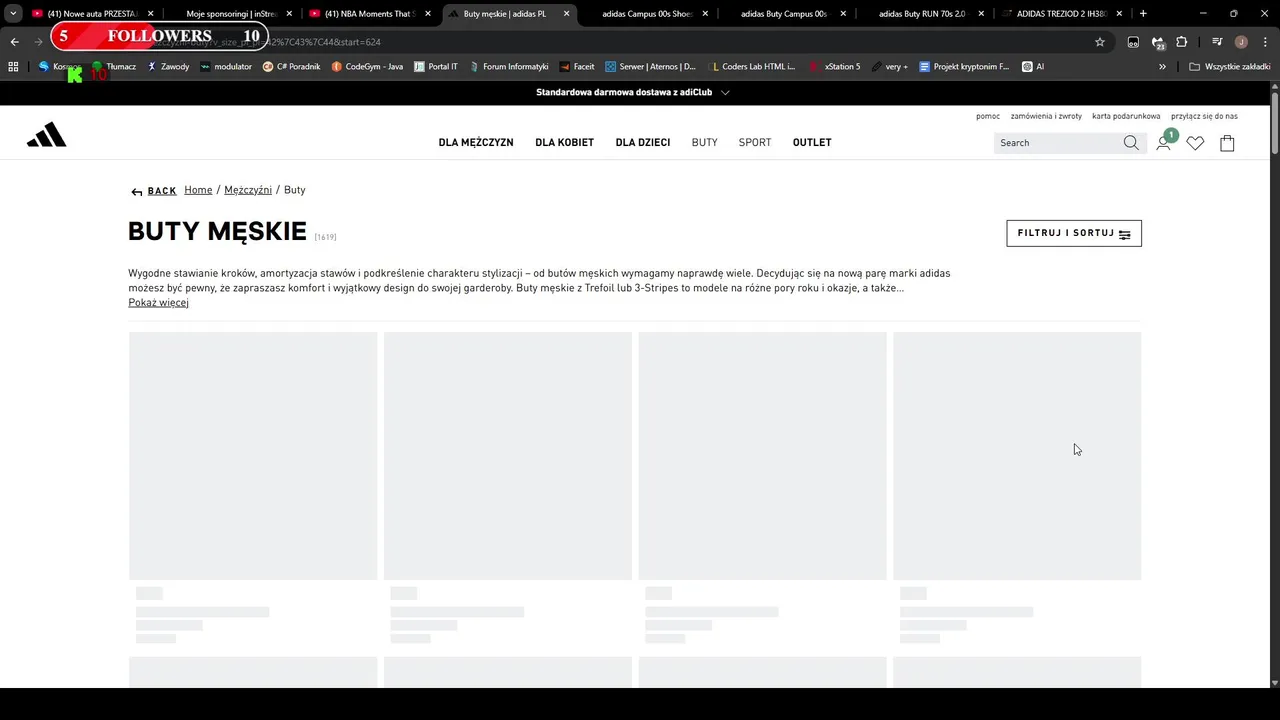Open the media control icon in toolbar
The height and width of the screenshot is (720, 1280).
pyautogui.click(x=1217, y=42)
